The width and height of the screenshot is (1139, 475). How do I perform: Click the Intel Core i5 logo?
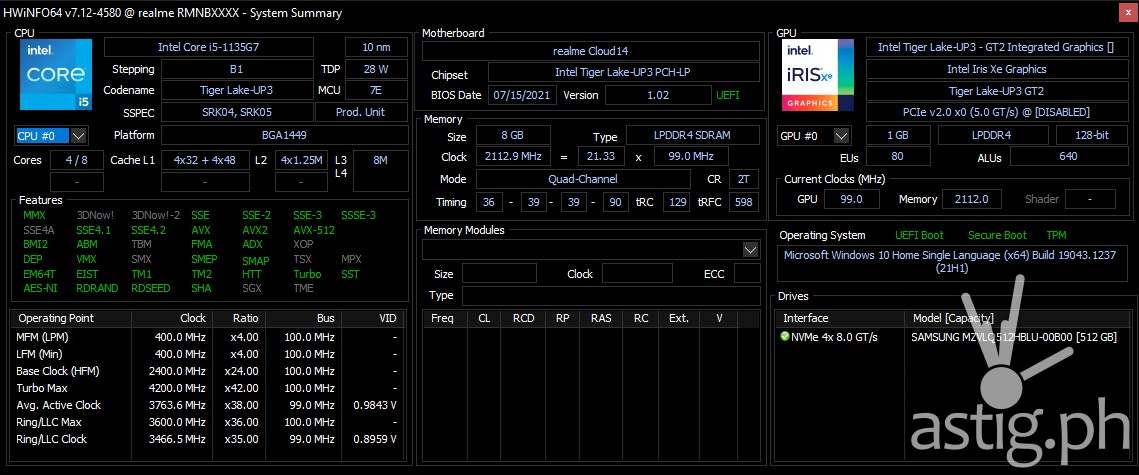(x=54, y=74)
